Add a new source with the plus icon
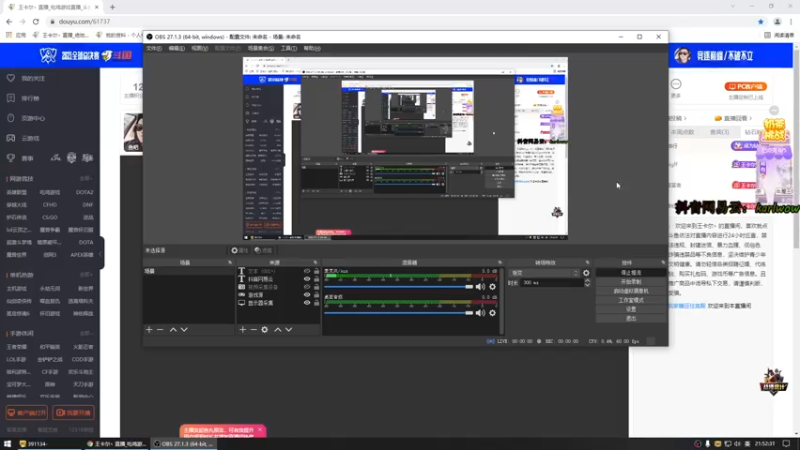Viewport: 800px width, 450px height. click(242, 330)
